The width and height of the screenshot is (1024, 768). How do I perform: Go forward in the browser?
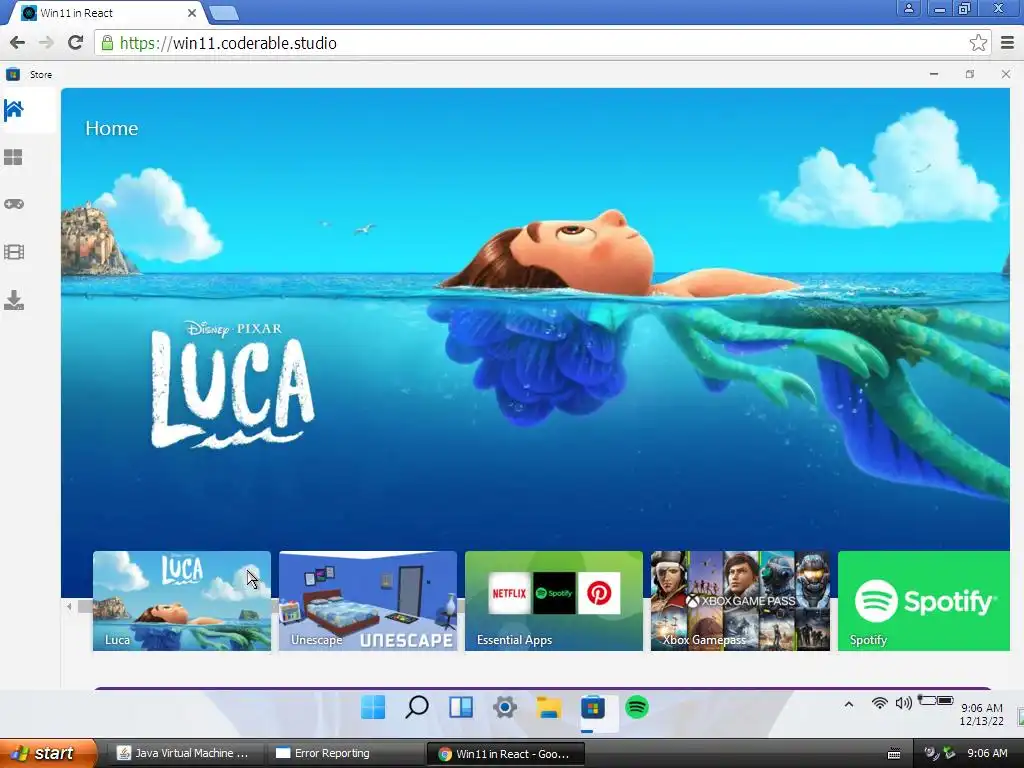tap(46, 42)
